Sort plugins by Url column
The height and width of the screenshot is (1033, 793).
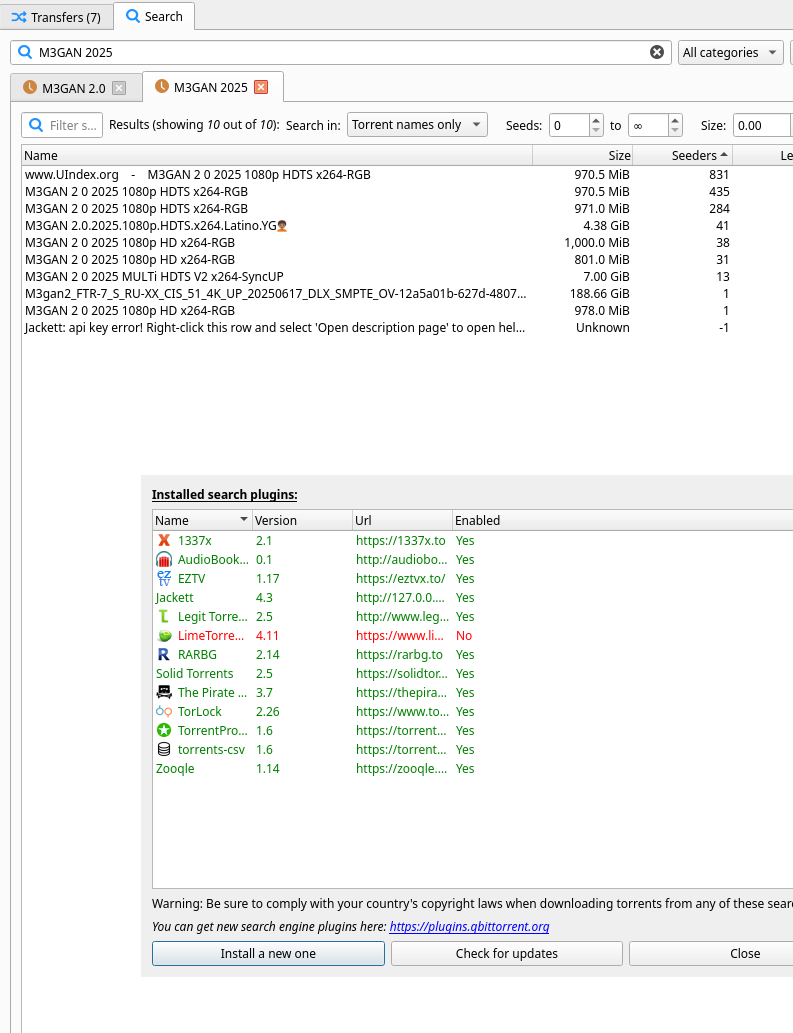(x=402, y=520)
